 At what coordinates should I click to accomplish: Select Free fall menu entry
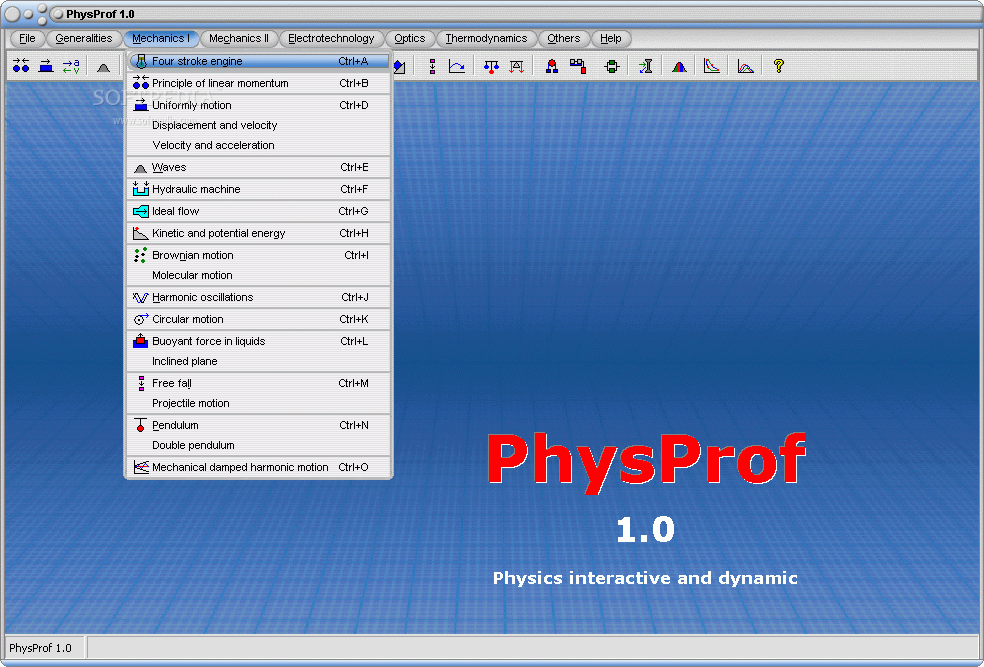[259, 383]
